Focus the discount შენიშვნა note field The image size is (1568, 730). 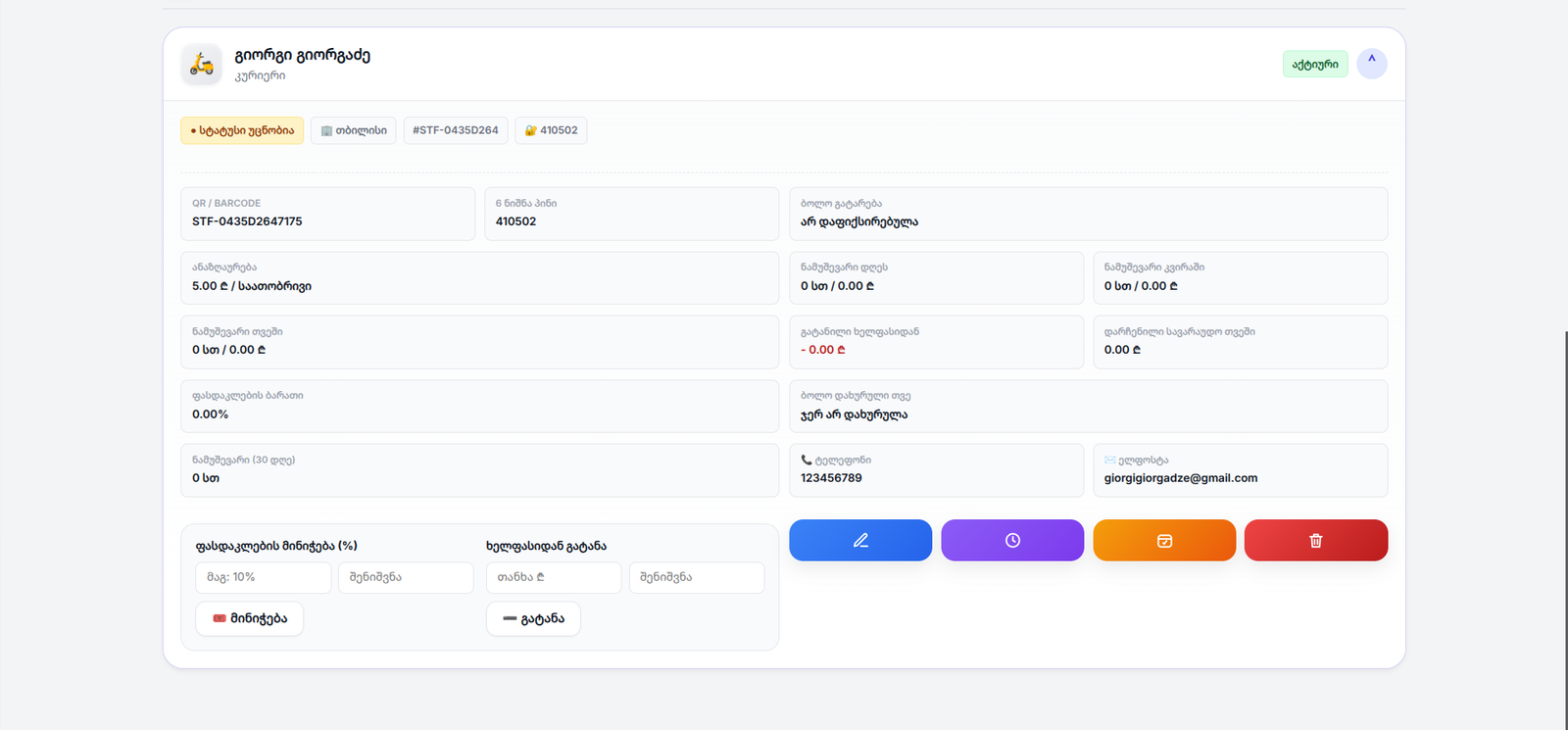point(406,577)
